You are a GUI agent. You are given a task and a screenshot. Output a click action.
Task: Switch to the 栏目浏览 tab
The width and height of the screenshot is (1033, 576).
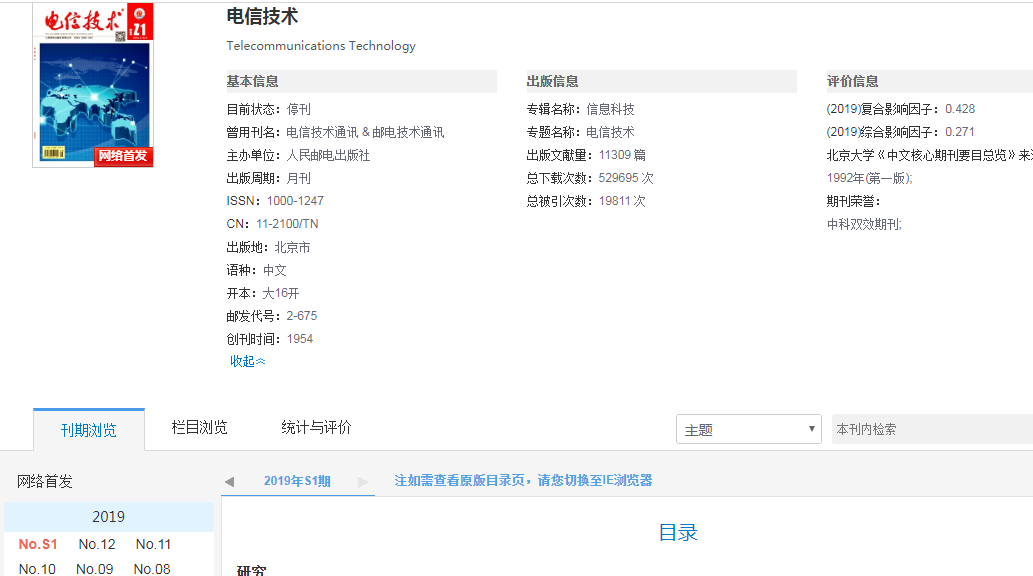click(199, 428)
